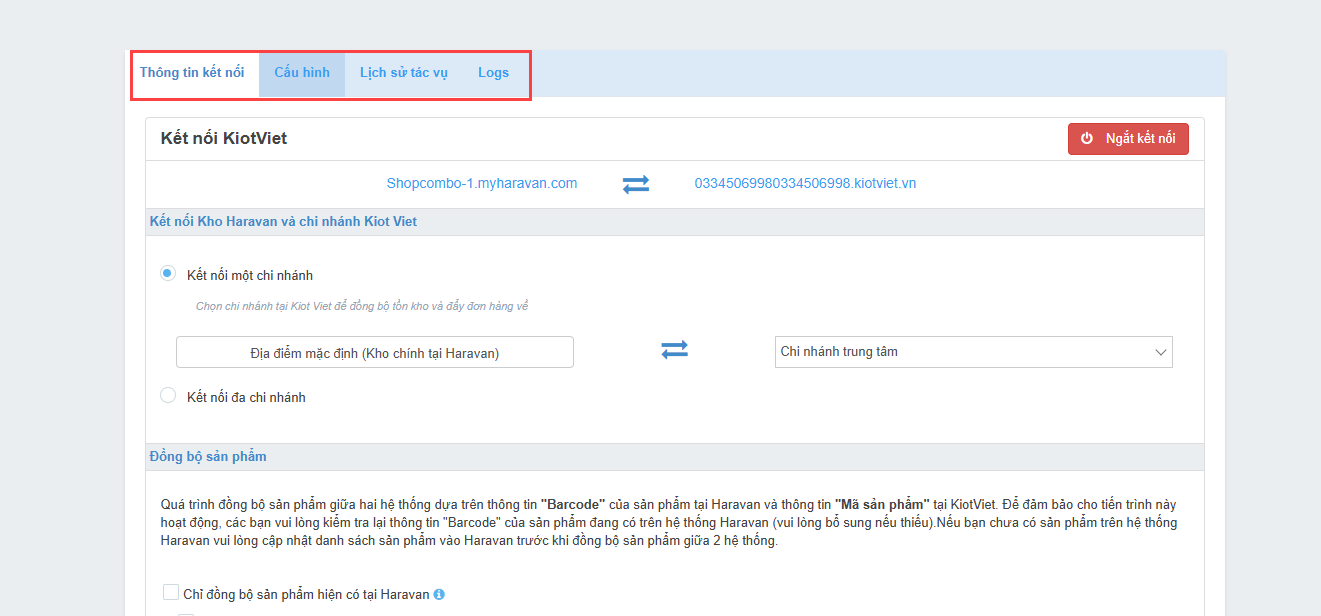The height and width of the screenshot is (616, 1321).
Task: Choose the Kết nối đa chi nhánh option
Action: click(168, 396)
